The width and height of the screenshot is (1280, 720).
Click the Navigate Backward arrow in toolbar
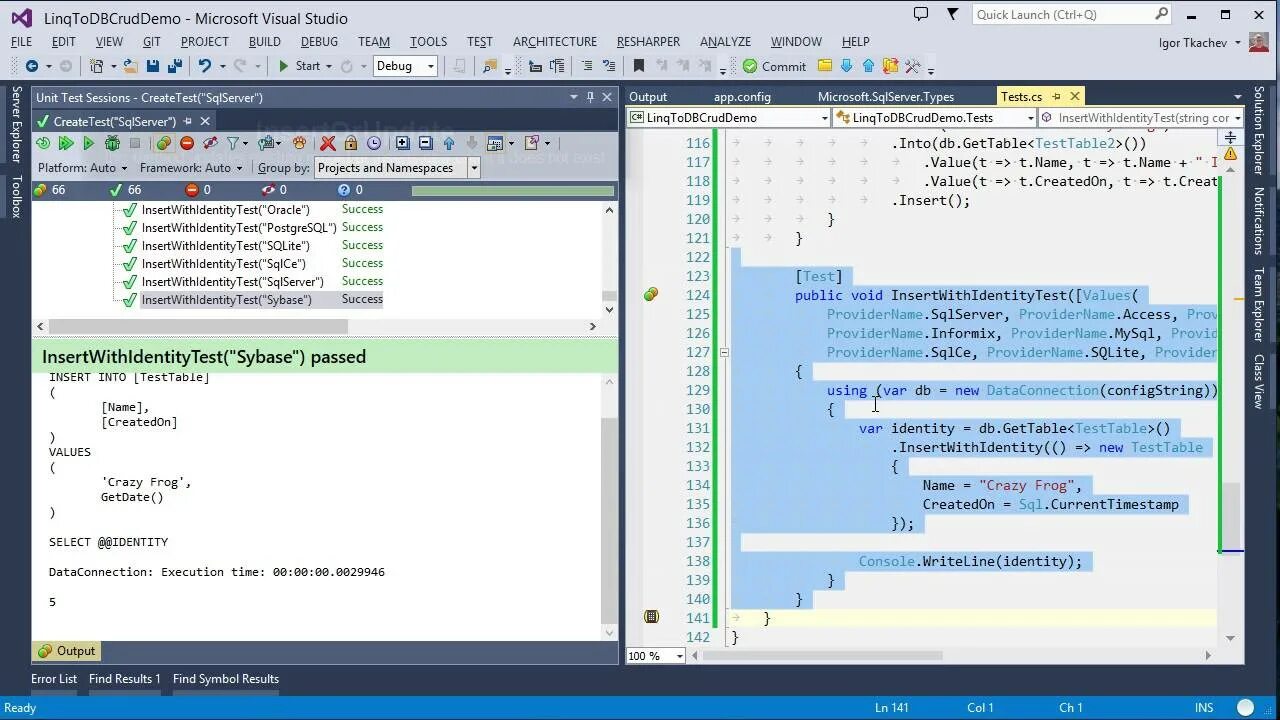click(x=31, y=66)
